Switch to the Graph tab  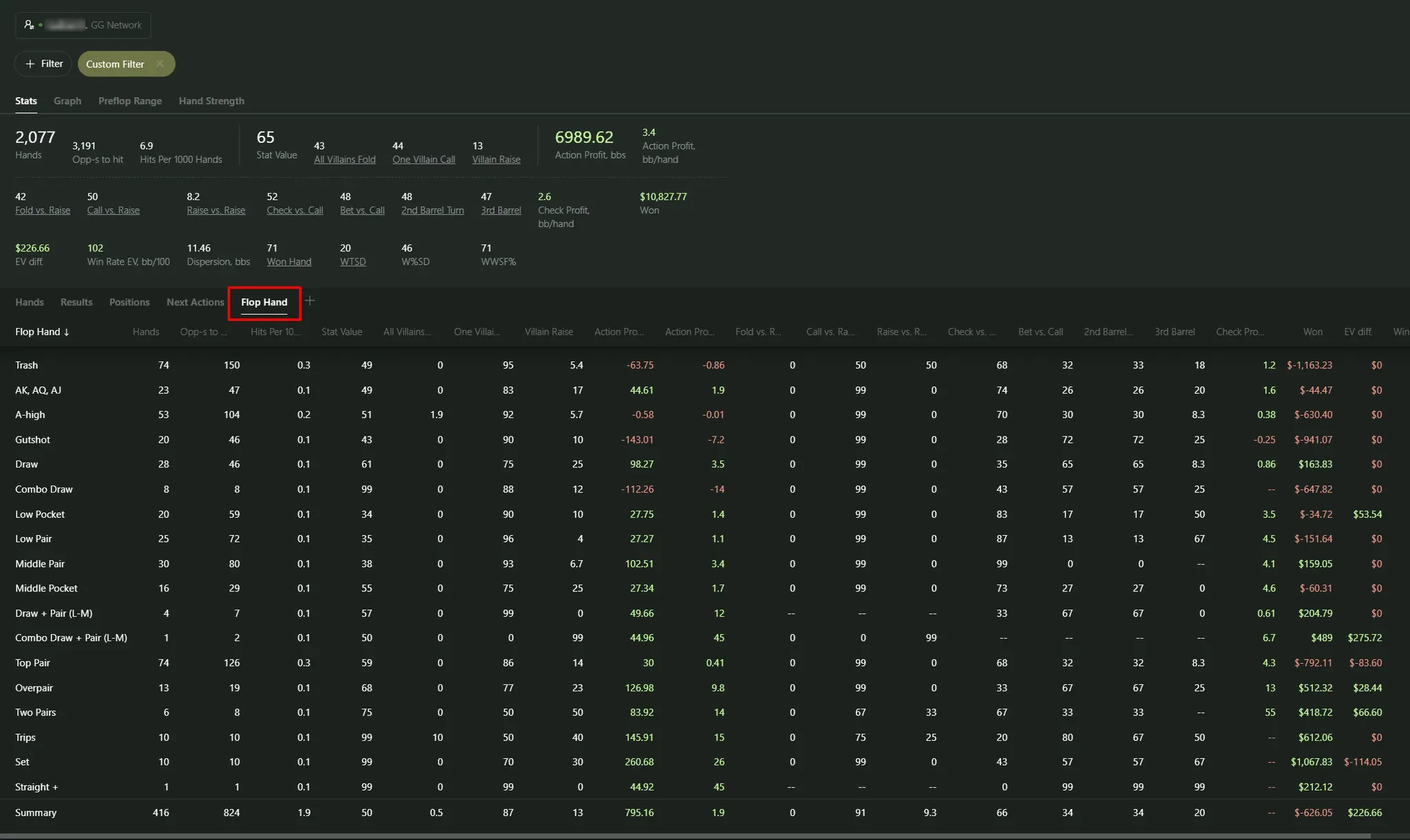click(x=67, y=101)
